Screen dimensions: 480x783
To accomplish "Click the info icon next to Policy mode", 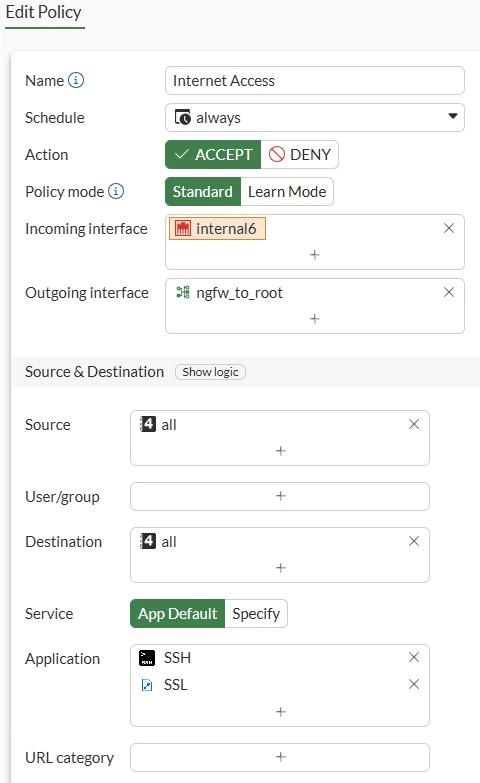I will [116, 191].
